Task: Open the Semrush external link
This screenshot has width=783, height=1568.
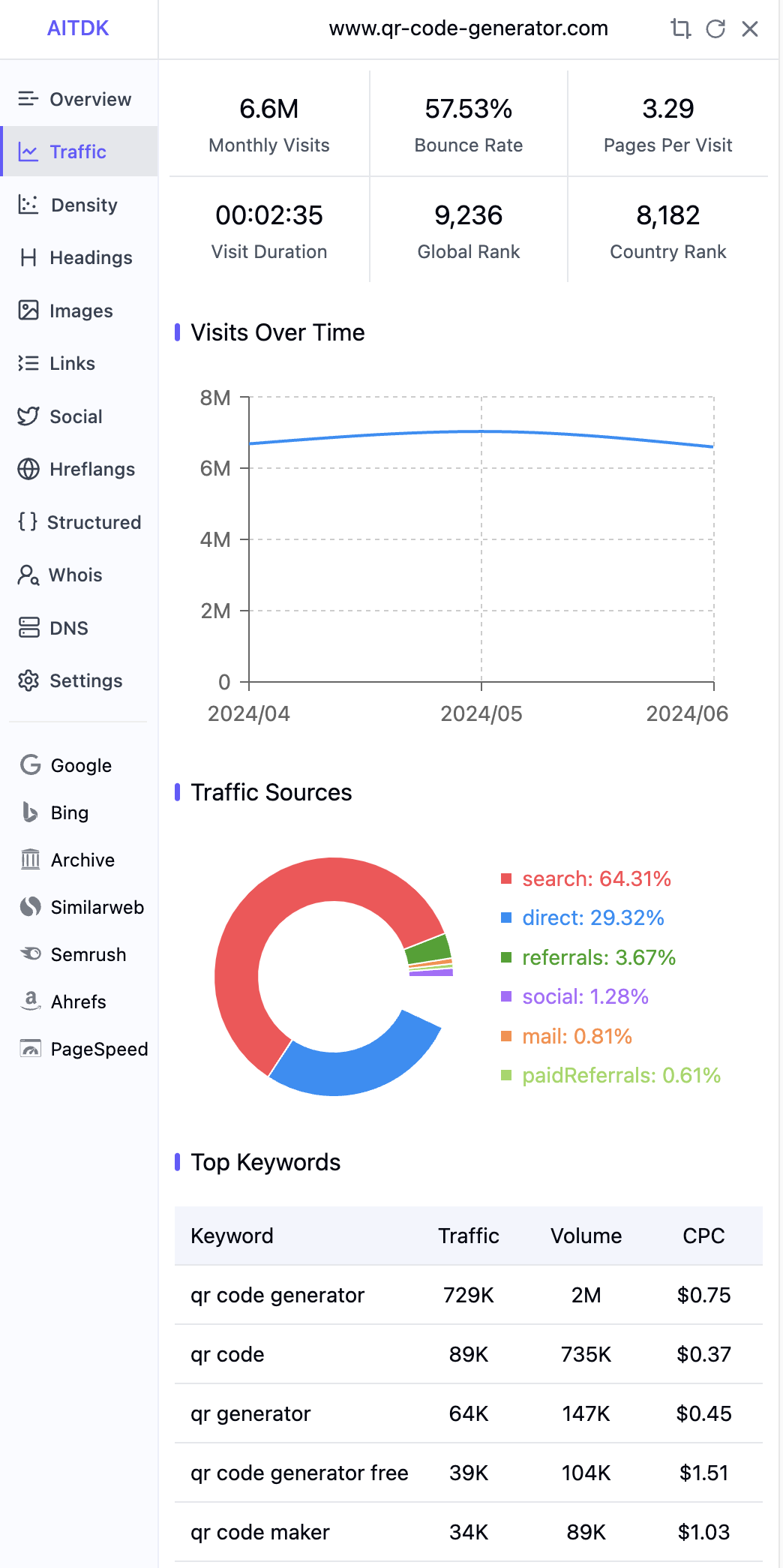Action: click(79, 954)
